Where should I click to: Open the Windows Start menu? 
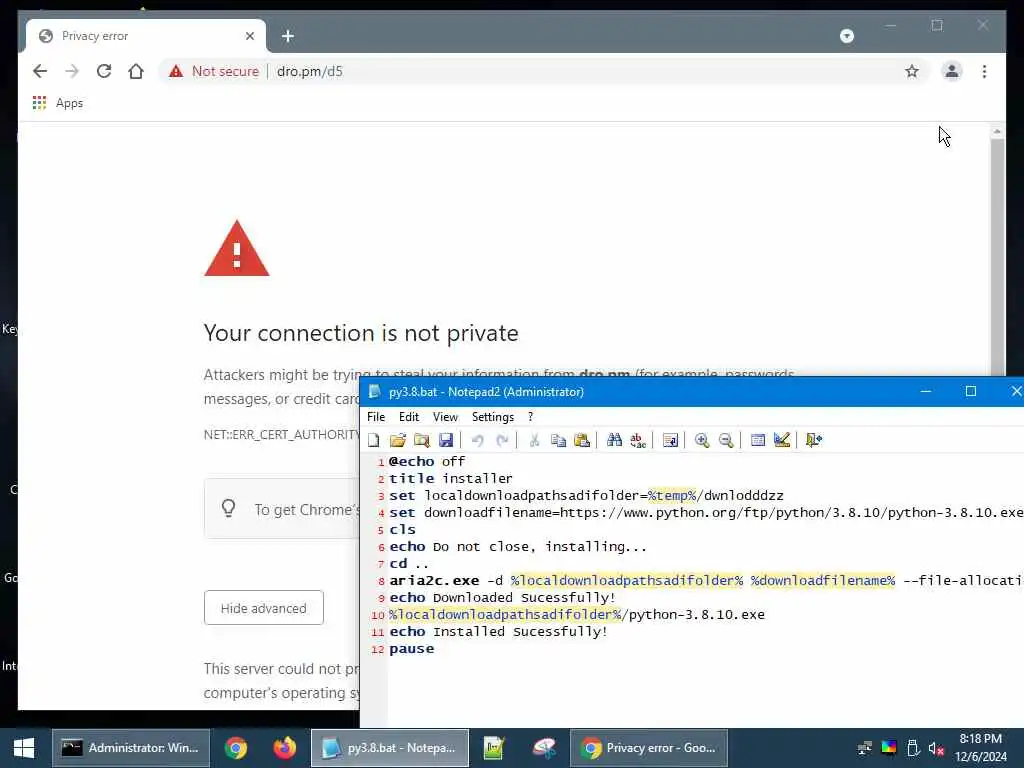(24, 748)
